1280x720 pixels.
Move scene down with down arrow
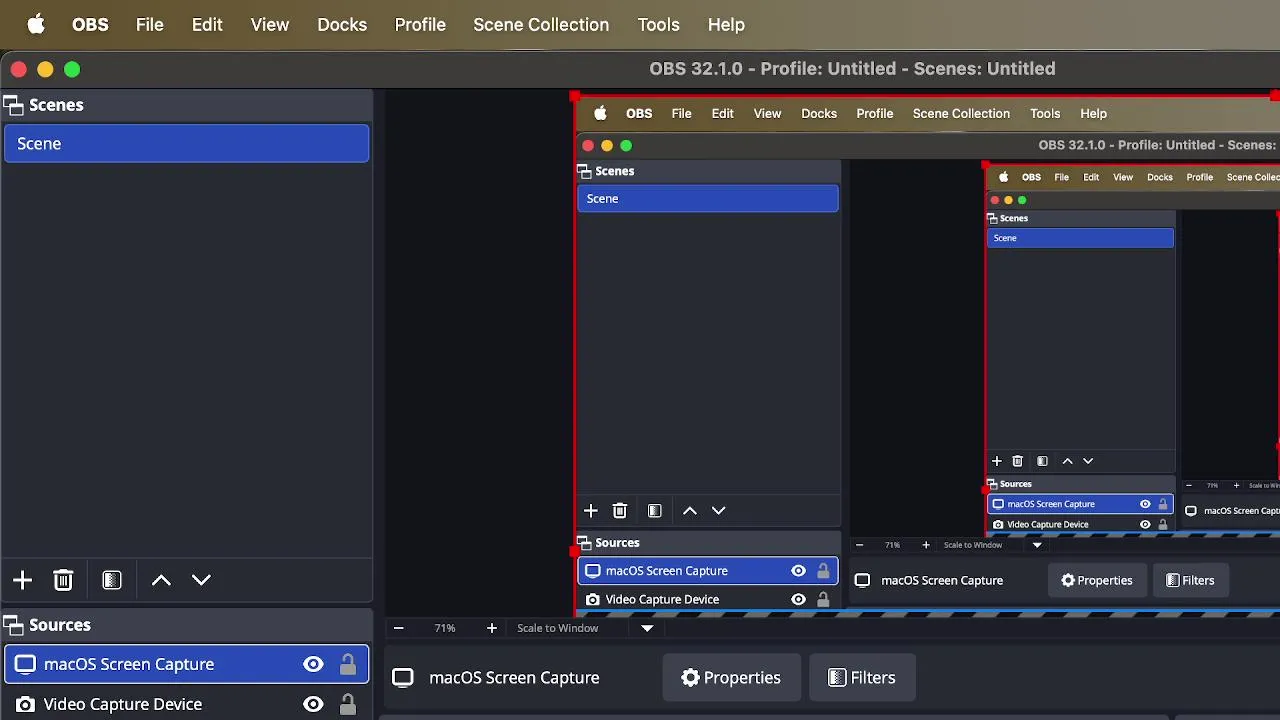pos(201,580)
